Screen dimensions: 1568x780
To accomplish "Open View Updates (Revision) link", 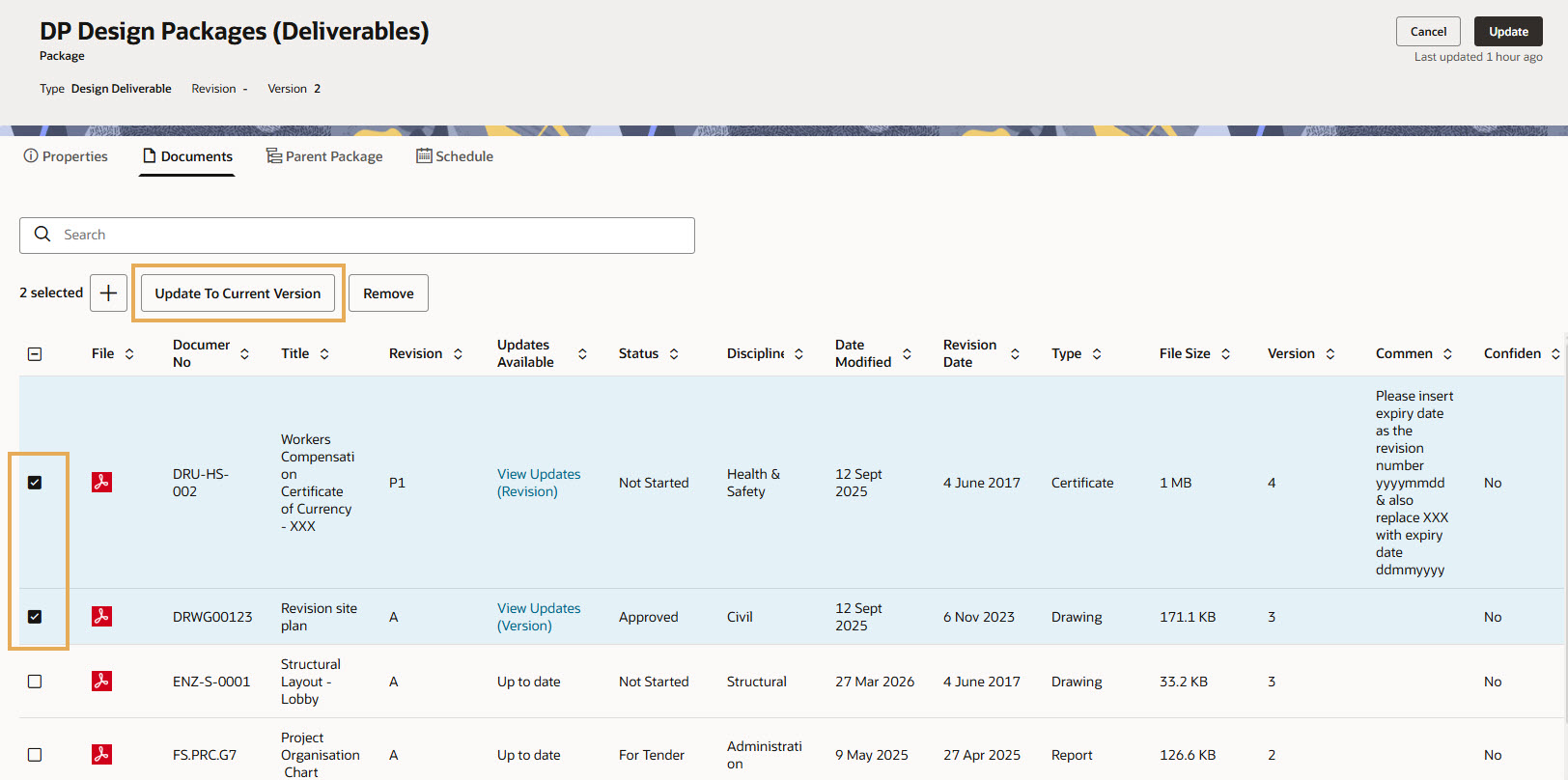I will (539, 483).
